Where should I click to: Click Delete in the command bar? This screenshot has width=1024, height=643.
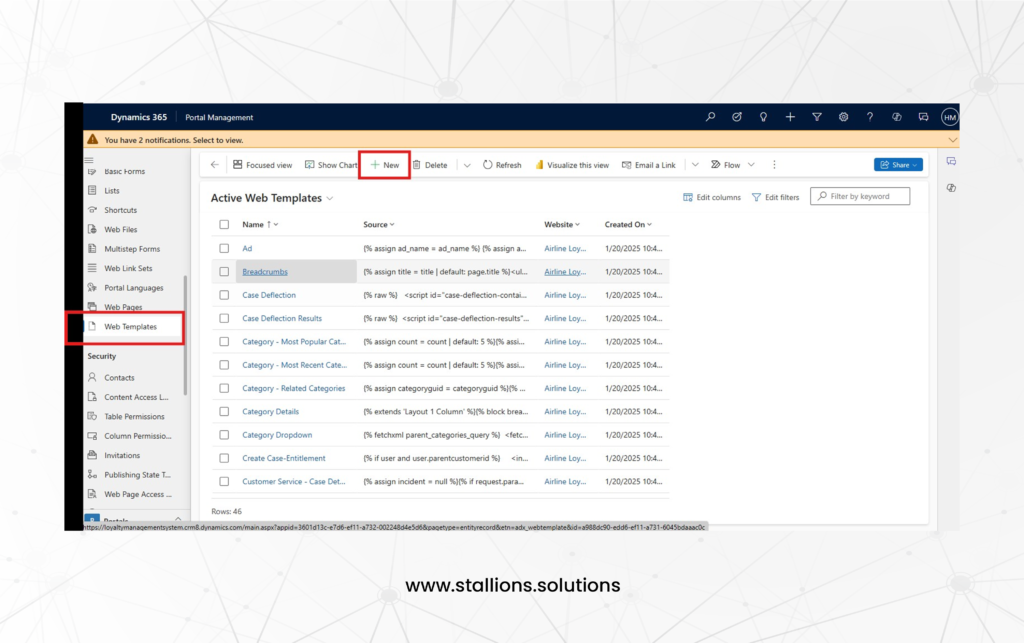pos(430,165)
